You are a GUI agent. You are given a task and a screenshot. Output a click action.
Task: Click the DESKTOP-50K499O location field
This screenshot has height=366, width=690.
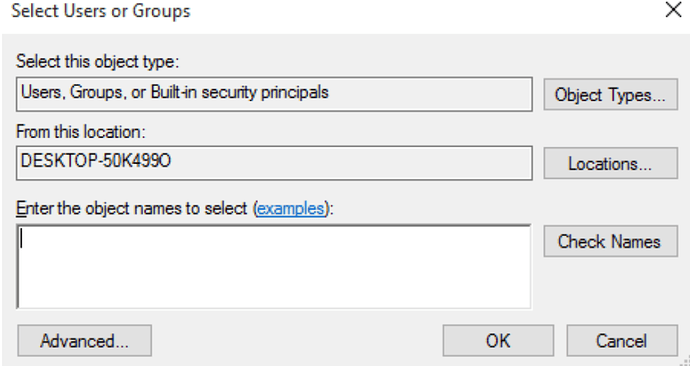click(274, 163)
